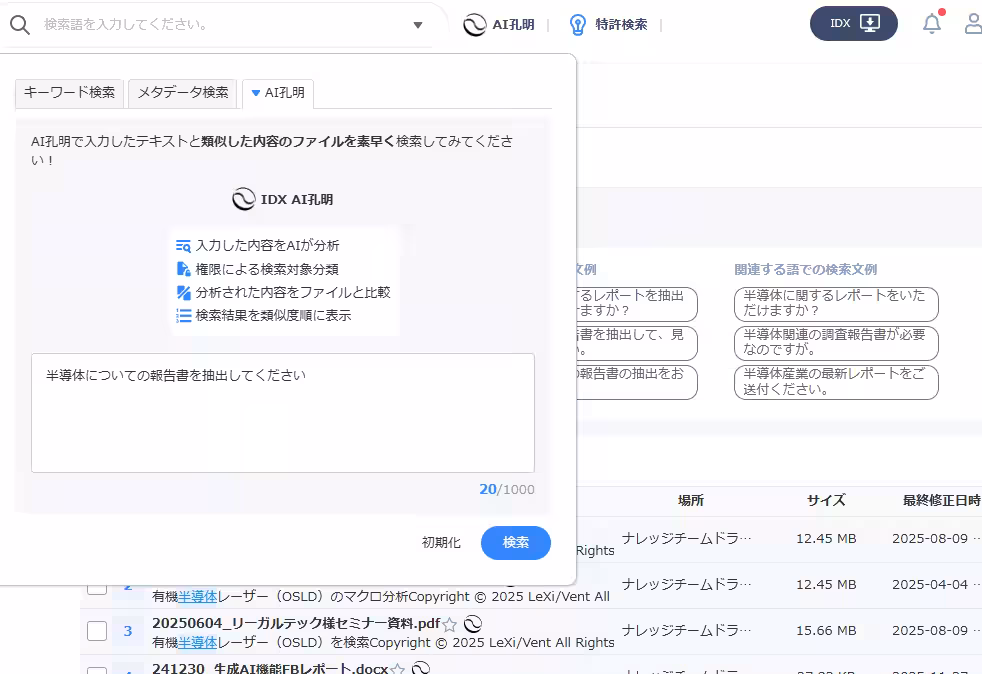Switch to the メタデータ検索 tab
The width and height of the screenshot is (982, 674).
coord(182,94)
